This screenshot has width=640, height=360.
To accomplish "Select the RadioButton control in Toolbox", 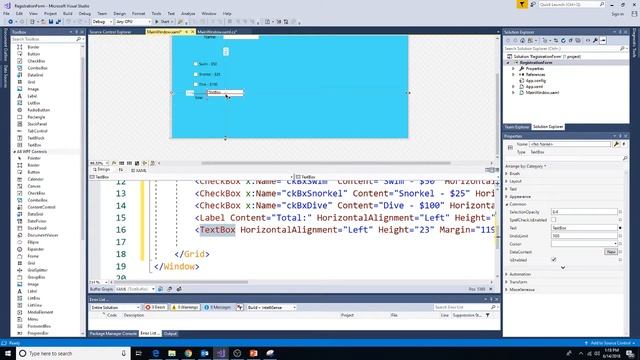I will [38, 110].
